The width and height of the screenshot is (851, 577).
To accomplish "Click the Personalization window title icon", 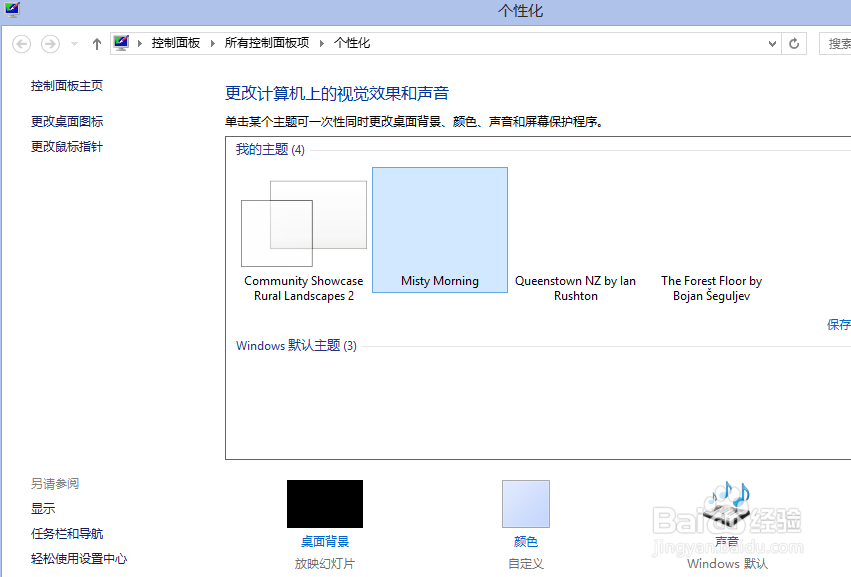I will tap(12, 10).
